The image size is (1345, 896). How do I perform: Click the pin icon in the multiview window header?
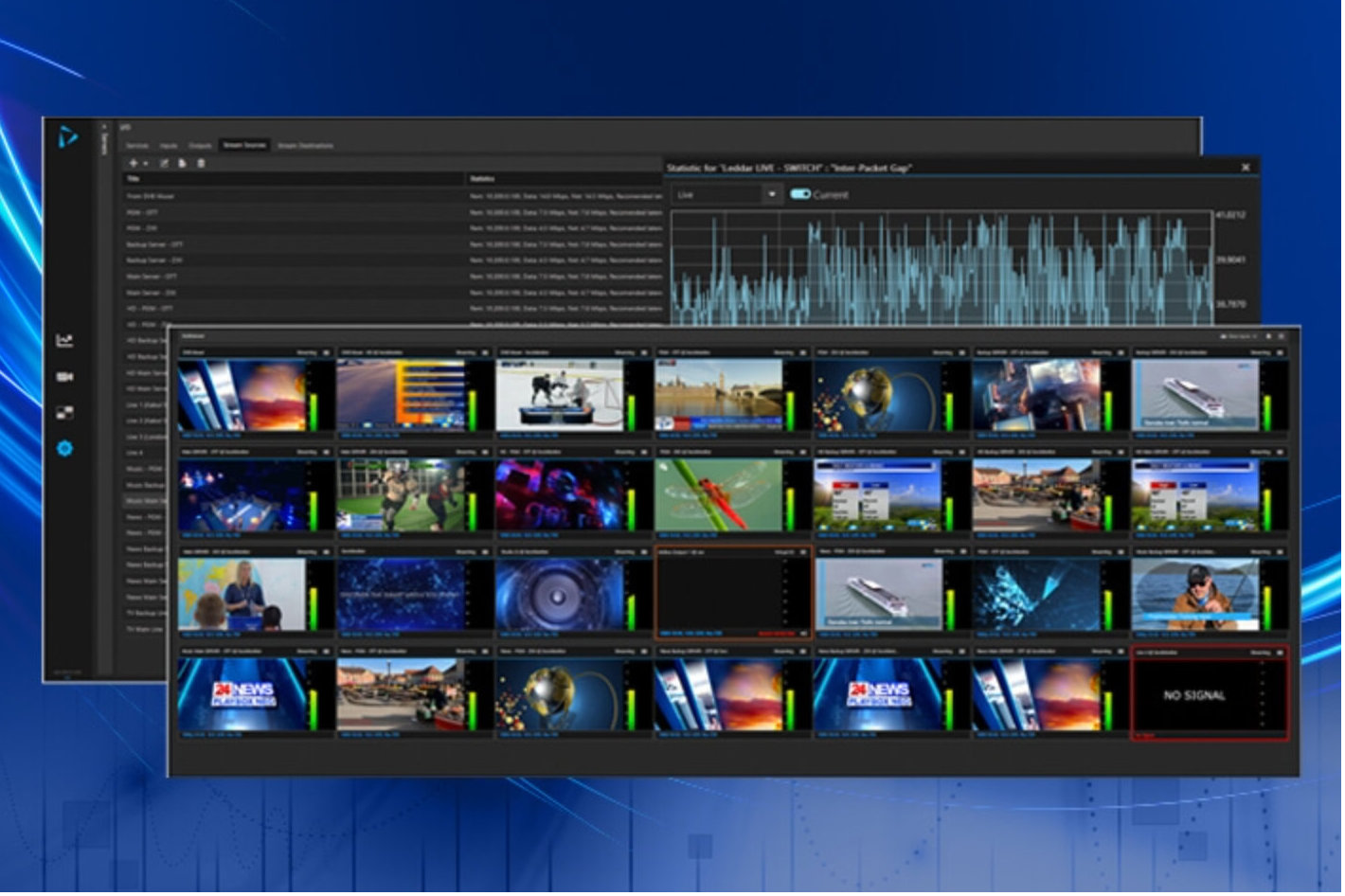point(1269,336)
